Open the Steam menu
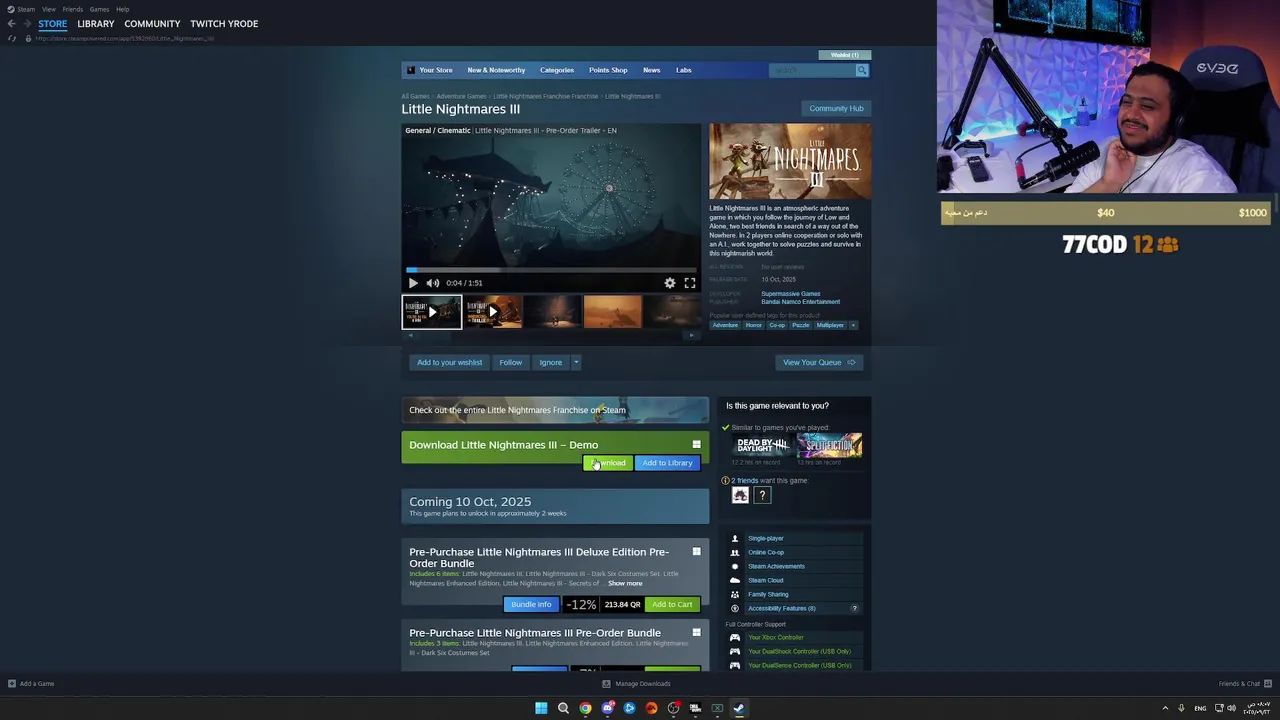The width and height of the screenshot is (1280, 720). pos(25,9)
